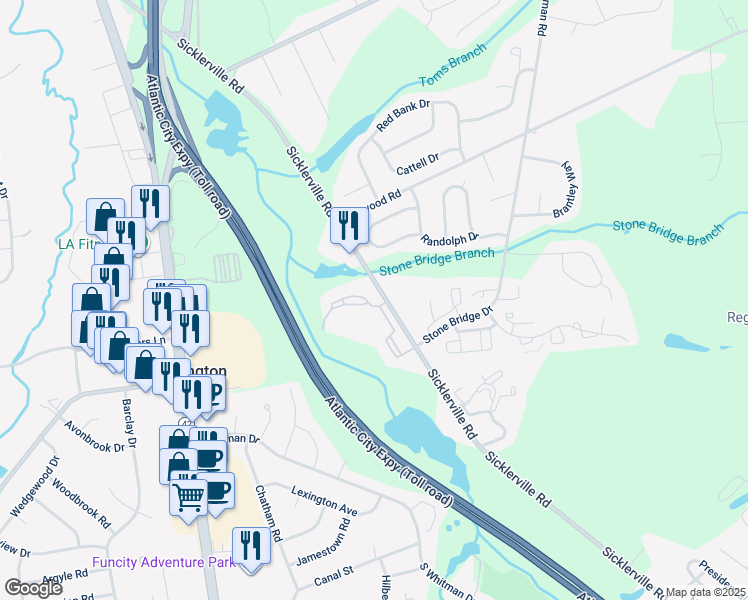Image resolution: width=748 pixels, height=600 pixels.
Task: Select the grocery cart store marker
Action: (x=188, y=499)
